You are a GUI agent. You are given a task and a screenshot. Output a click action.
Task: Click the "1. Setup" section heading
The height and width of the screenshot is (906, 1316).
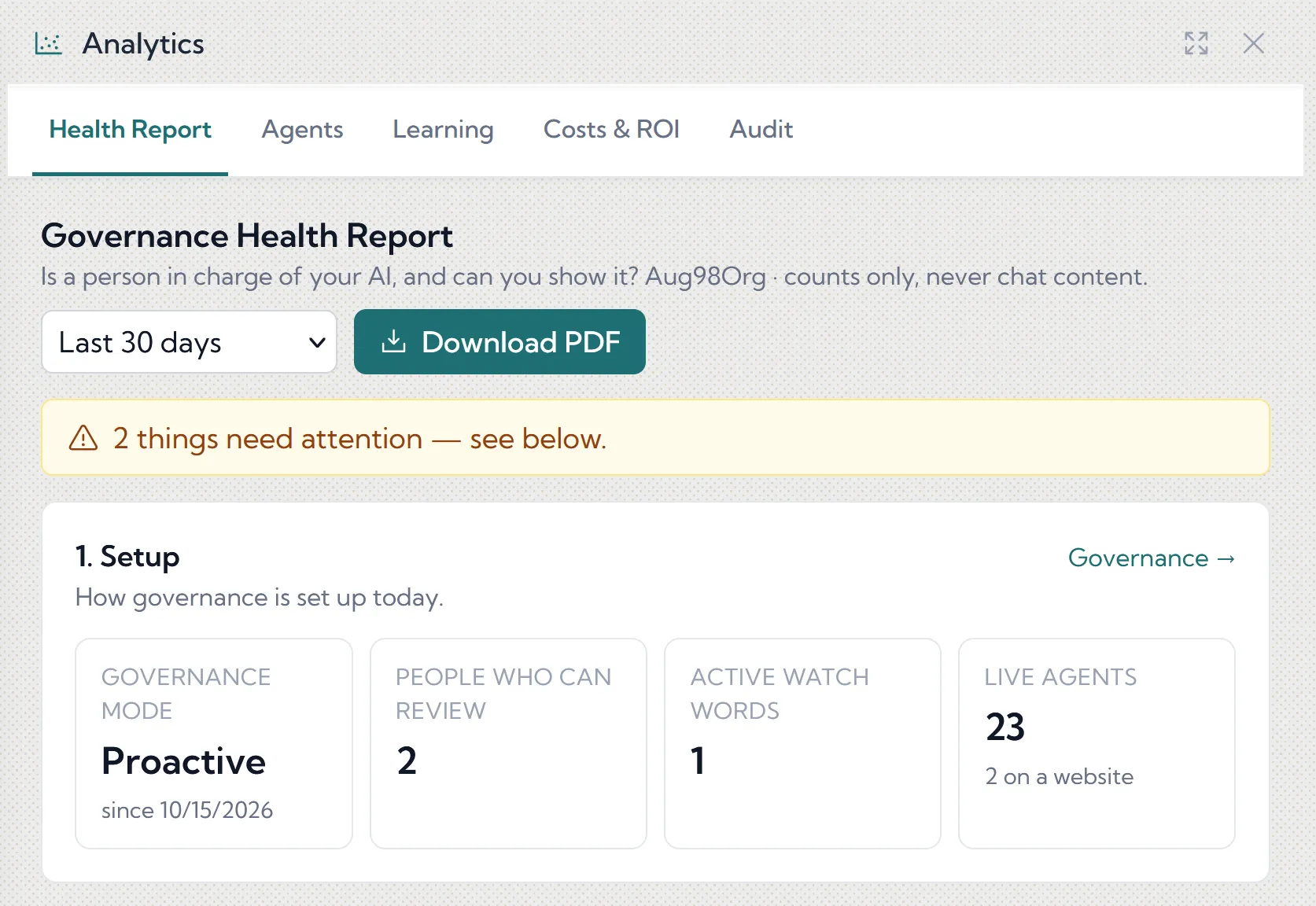(x=127, y=557)
